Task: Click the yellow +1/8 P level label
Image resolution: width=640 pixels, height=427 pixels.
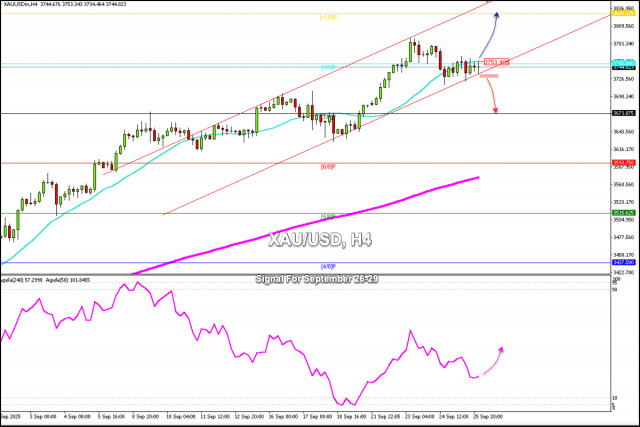Action: point(328,18)
